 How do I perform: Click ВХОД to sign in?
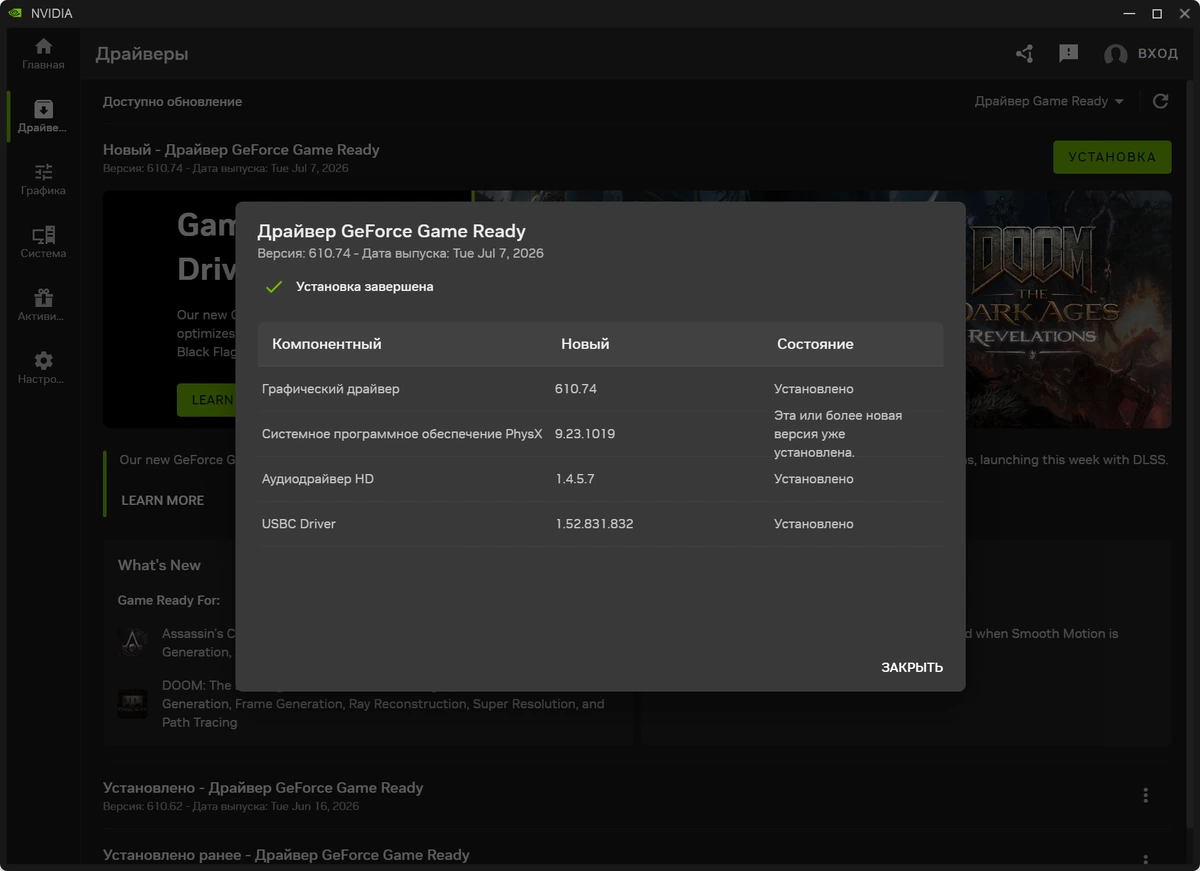click(x=1158, y=54)
